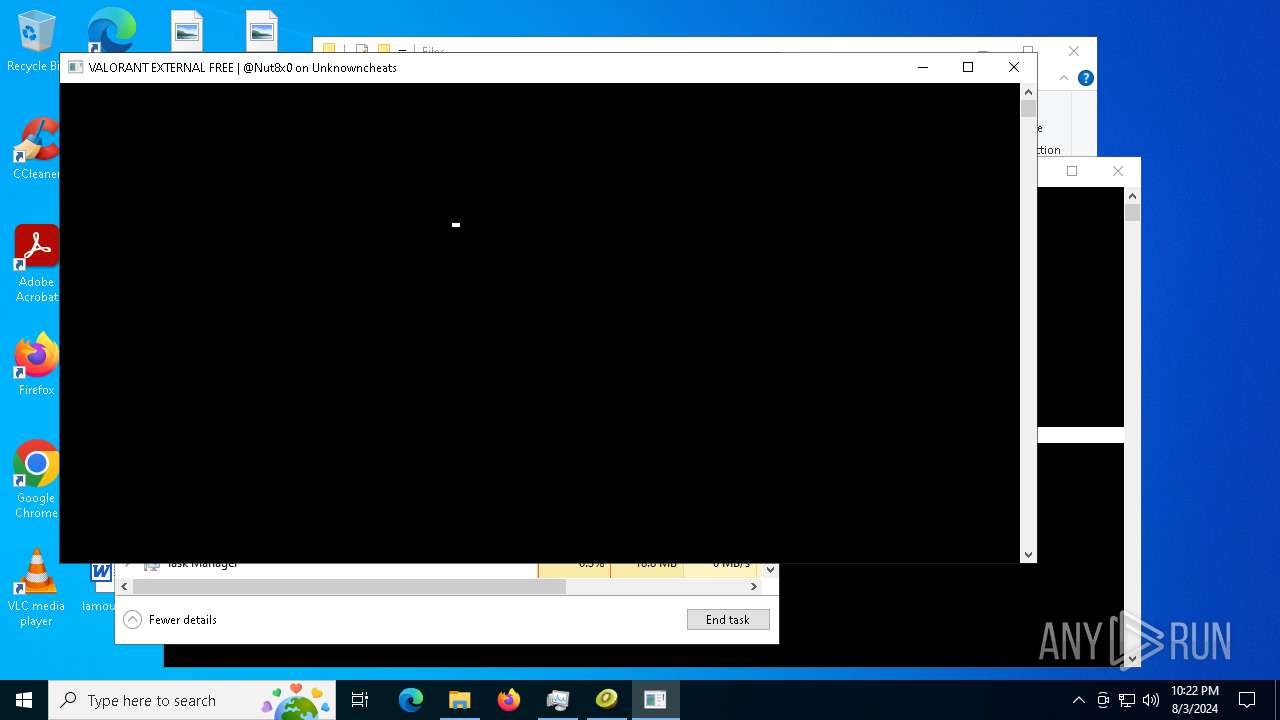Switch to Task Manager in the taskbar
Screen dimensions: 1280x720
558,700
